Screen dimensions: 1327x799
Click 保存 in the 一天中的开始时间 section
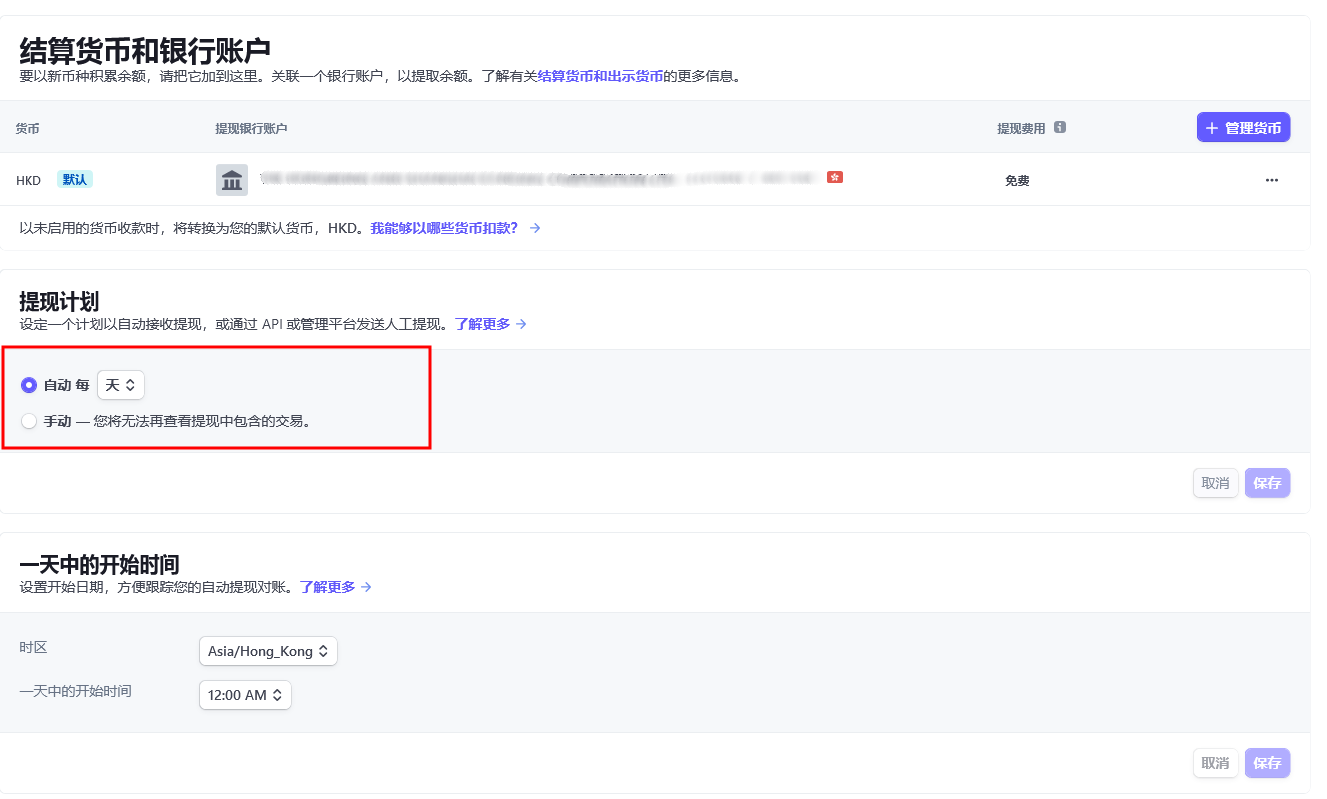click(x=1267, y=763)
